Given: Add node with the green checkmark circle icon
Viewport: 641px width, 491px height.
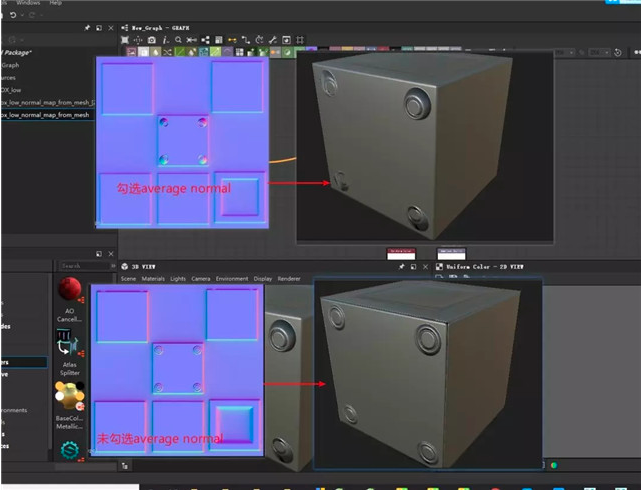Looking at the screenshot, I should pyautogui.click(x=287, y=52).
